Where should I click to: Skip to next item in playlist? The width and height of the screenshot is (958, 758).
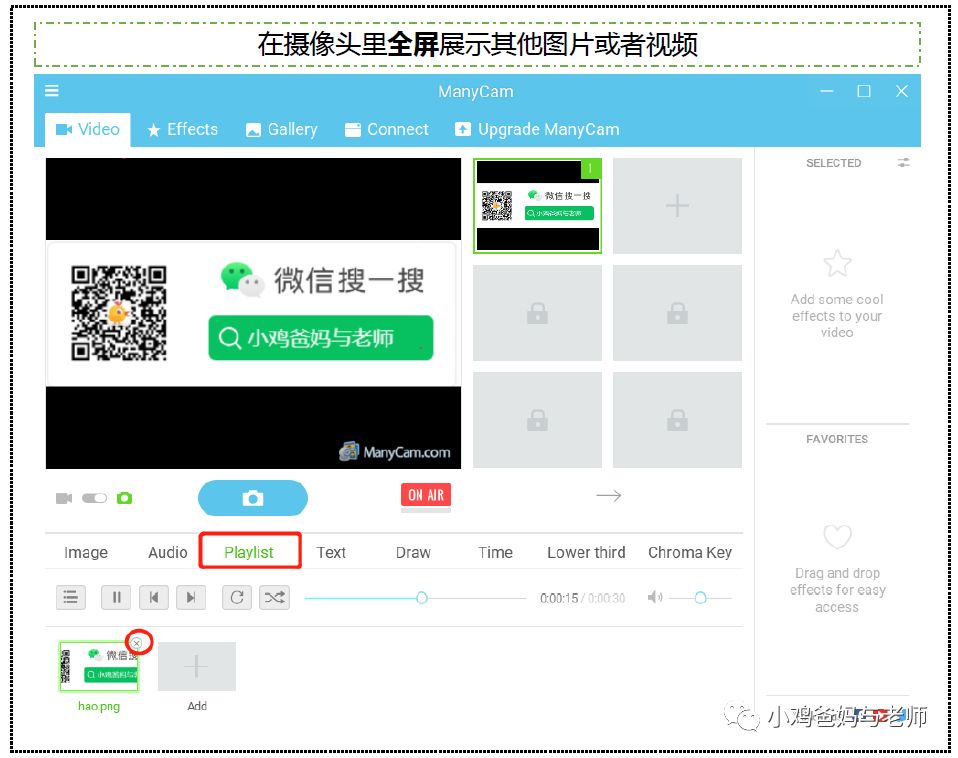[x=190, y=597]
